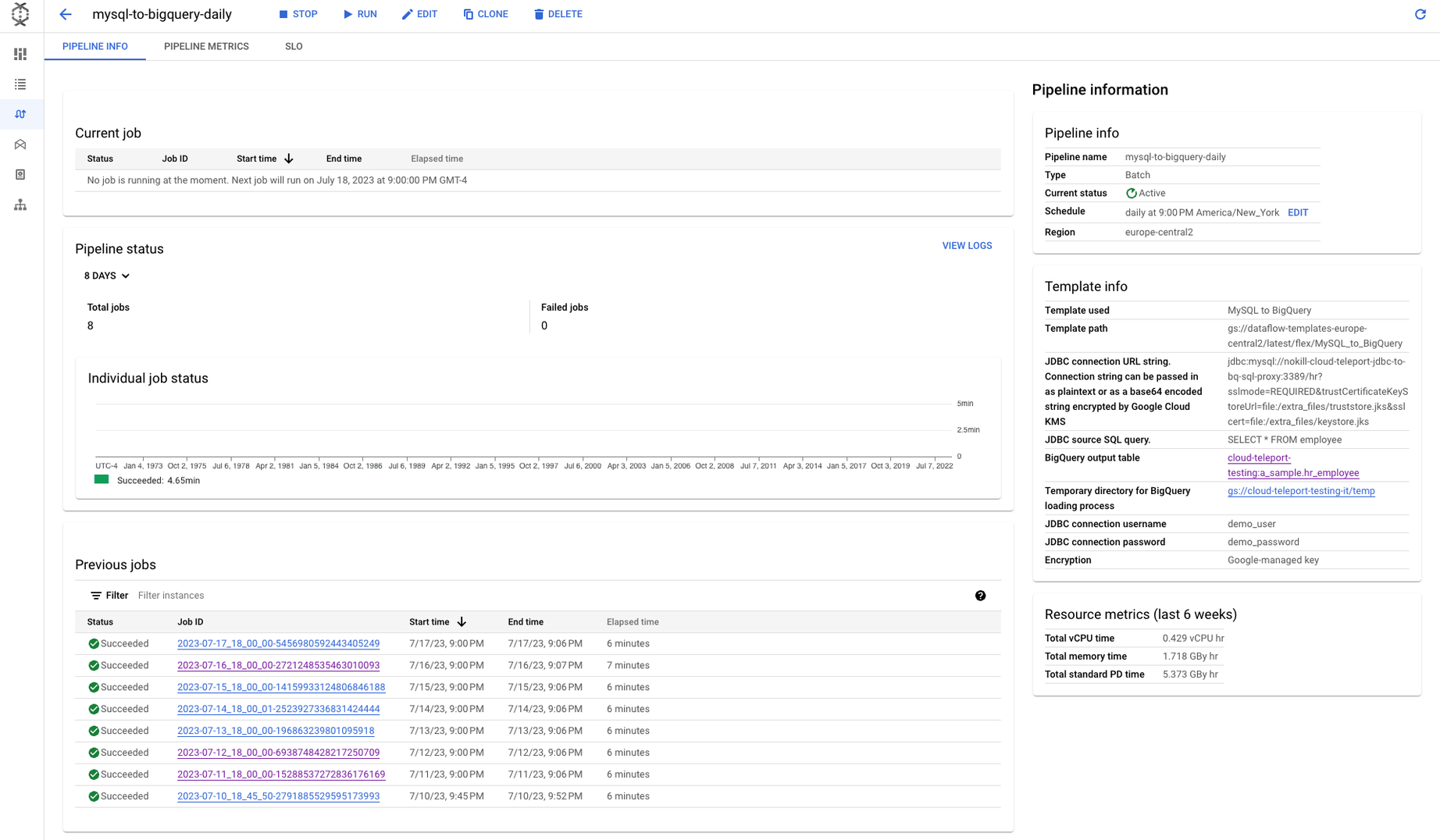Click the End time header in Previous jobs
This screenshot has height=840, width=1440.
(526, 622)
